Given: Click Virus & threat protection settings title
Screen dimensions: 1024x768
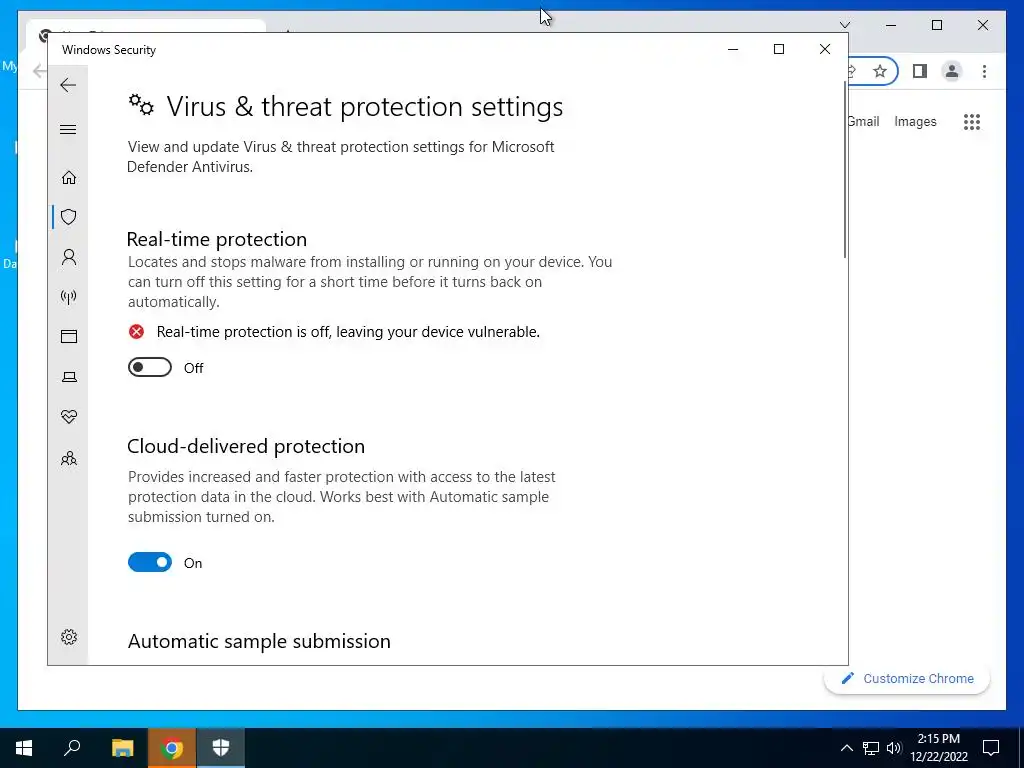Looking at the screenshot, I should [x=364, y=106].
